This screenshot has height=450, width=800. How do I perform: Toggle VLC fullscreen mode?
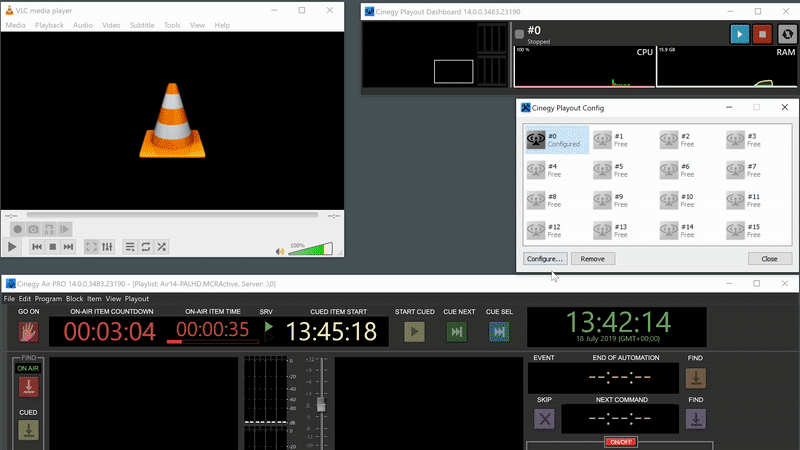(91, 247)
